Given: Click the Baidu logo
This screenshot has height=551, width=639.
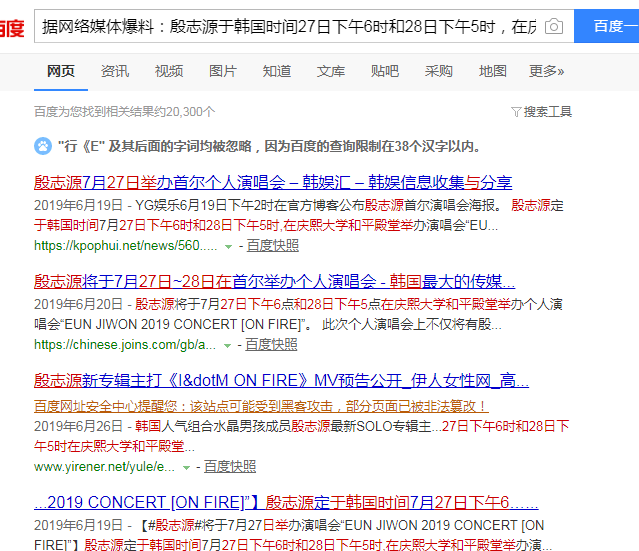Looking at the screenshot, I should pos(12,29).
